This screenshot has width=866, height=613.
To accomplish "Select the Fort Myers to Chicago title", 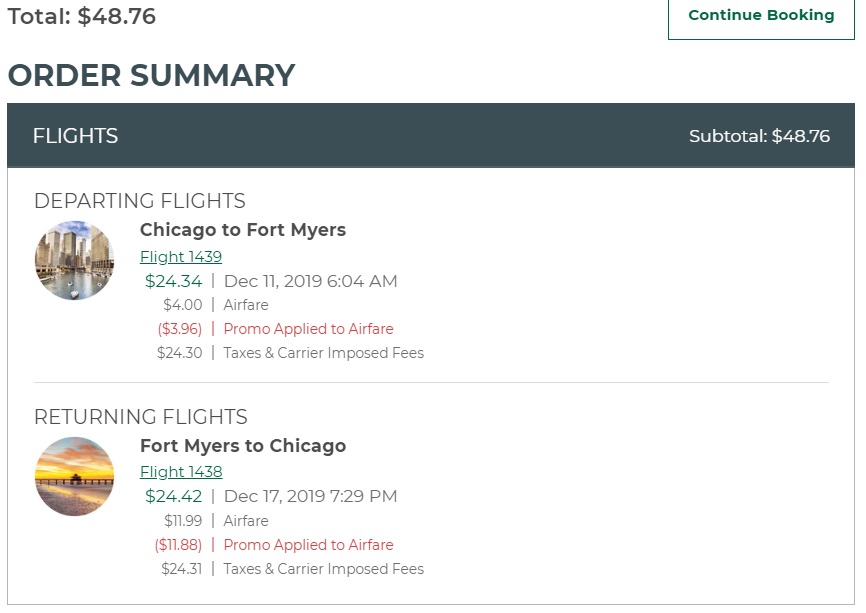I will tap(243, 446).
